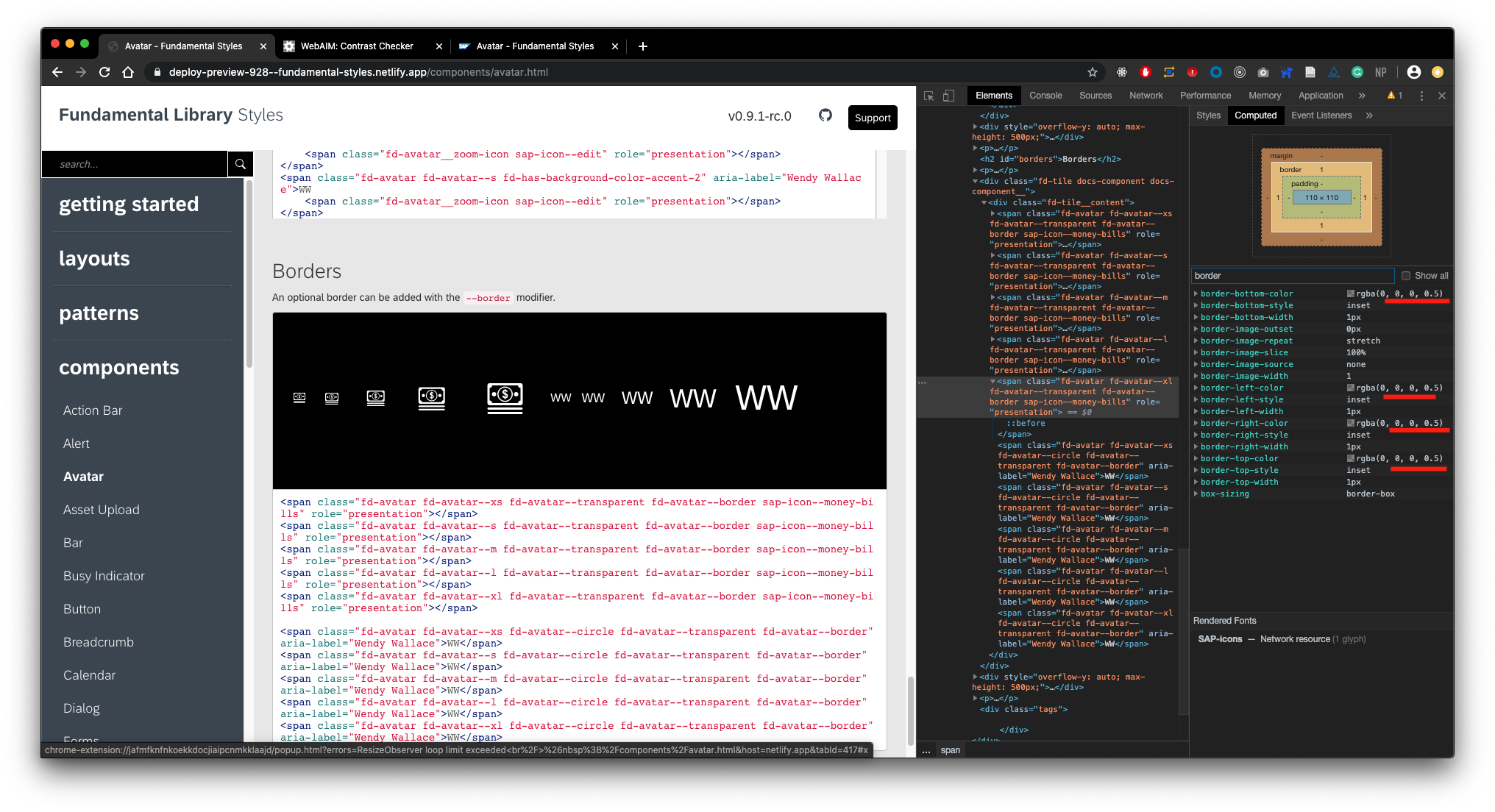Switch to the Console tab in DevTools
The height and width of the screenshot is (812, 1495).
click(x=1045, y=96)
